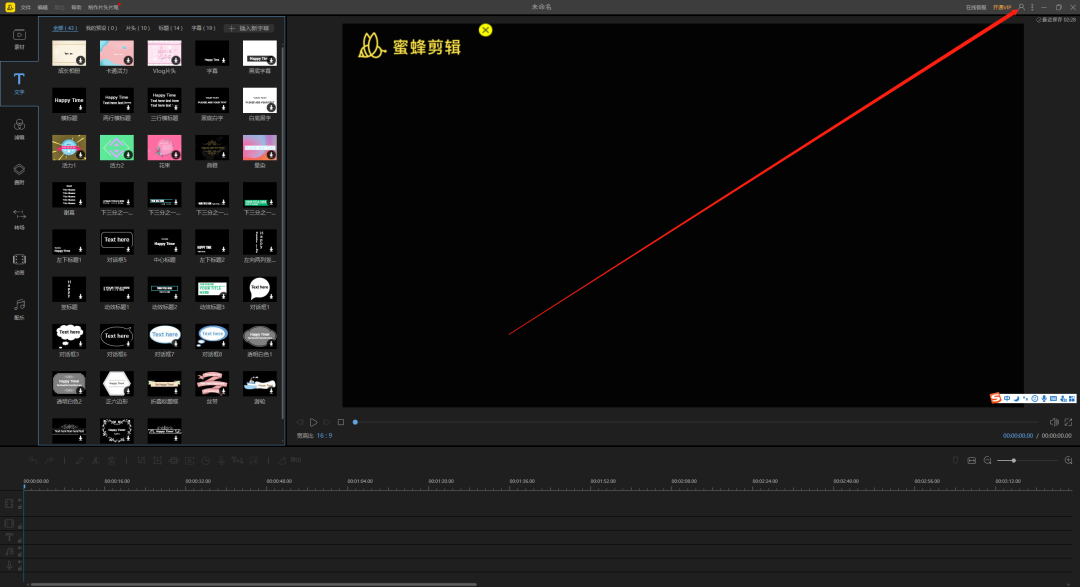1080x587 pixels.
Task: Switch to the 全部 (43) tab
Action: tap(65, 28)
